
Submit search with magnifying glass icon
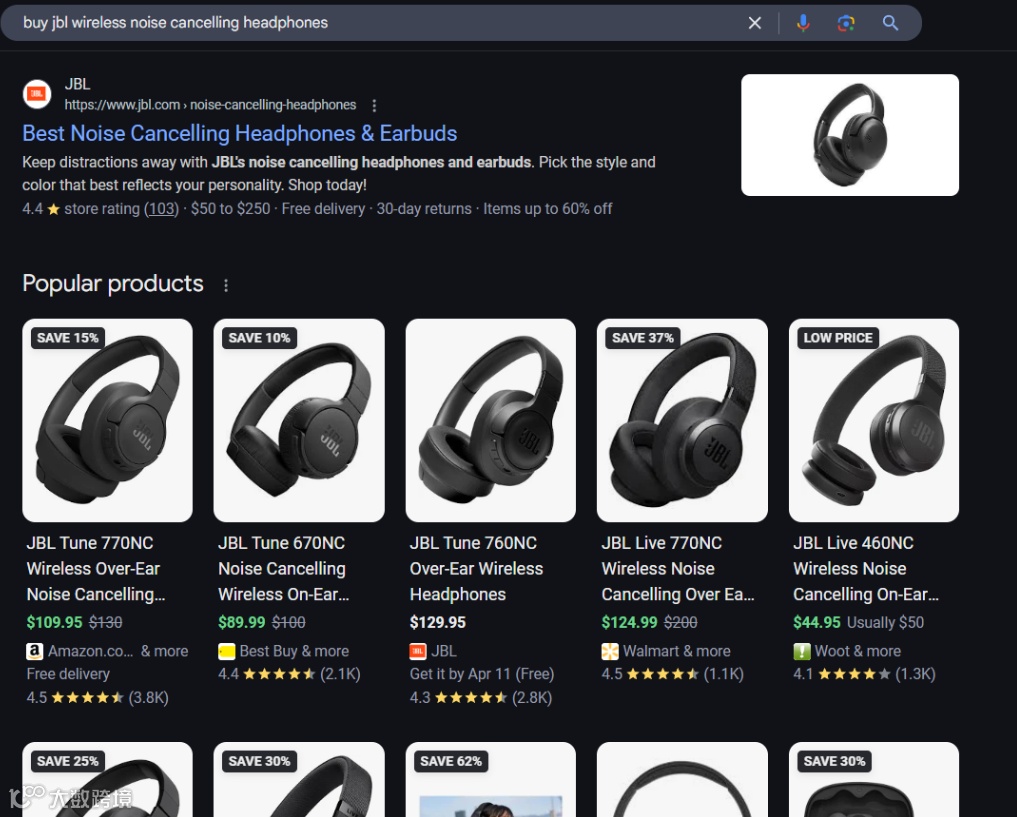tap(891, 23)
